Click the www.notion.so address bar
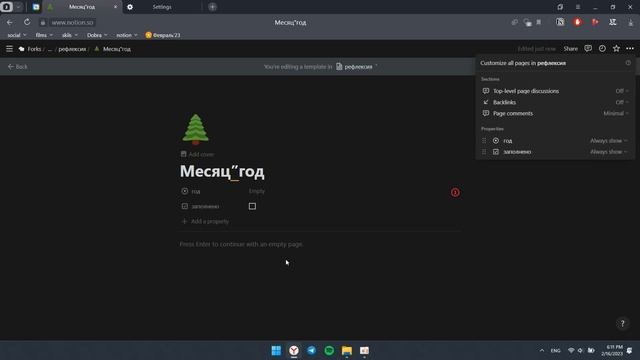This screenshot has height=360, width=640. tap(72, 22)
